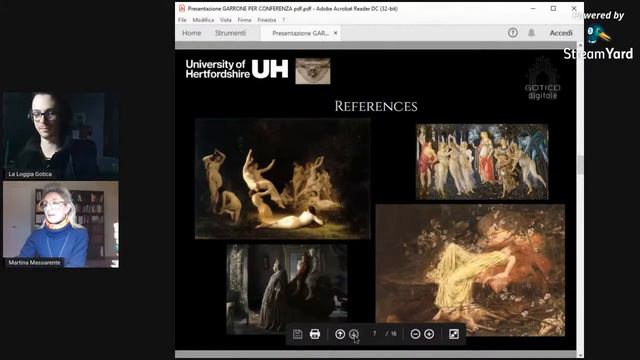Click the print icon in floating toolbar
This screenshot has width=640, height=360.
pos(315,334)
